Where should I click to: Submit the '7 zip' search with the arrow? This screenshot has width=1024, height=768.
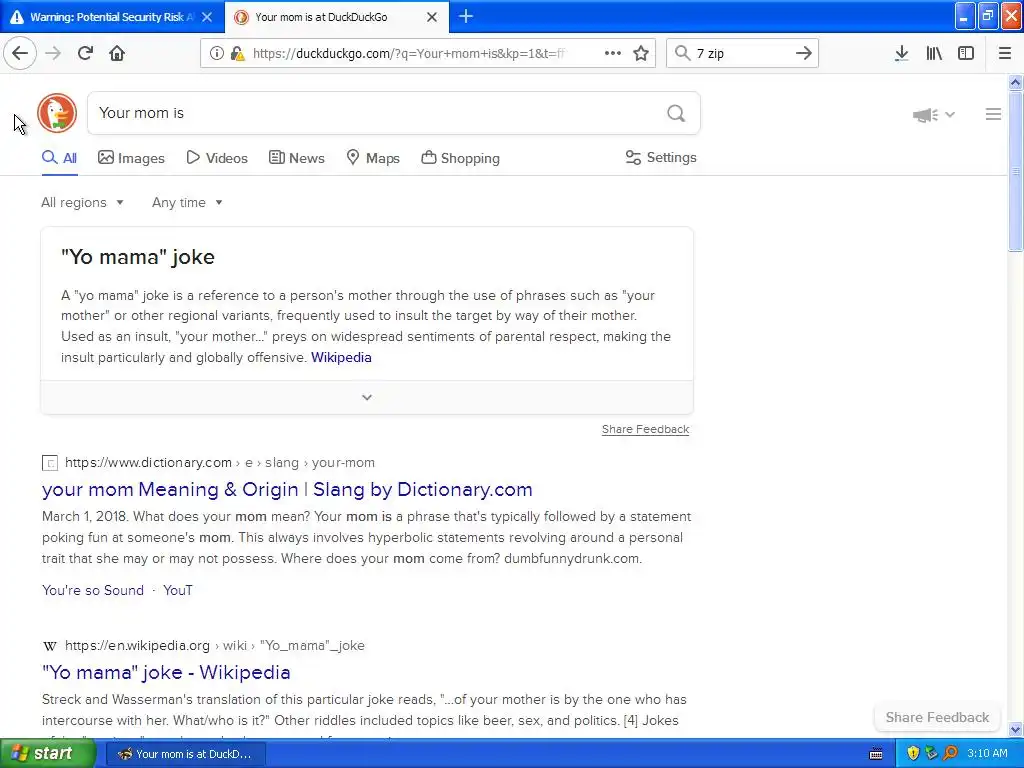click(804, 53)
